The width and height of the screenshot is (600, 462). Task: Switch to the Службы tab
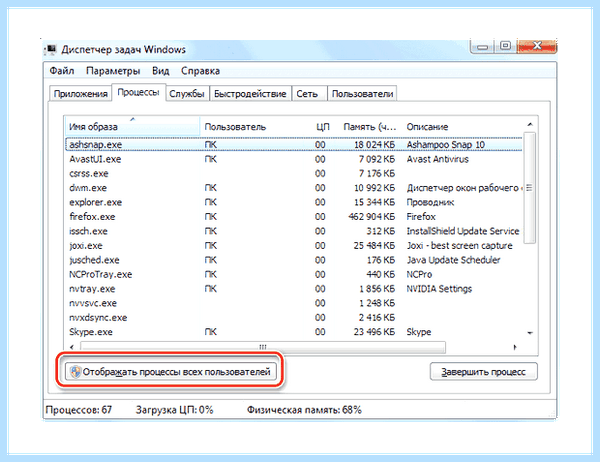pos(187,94)
